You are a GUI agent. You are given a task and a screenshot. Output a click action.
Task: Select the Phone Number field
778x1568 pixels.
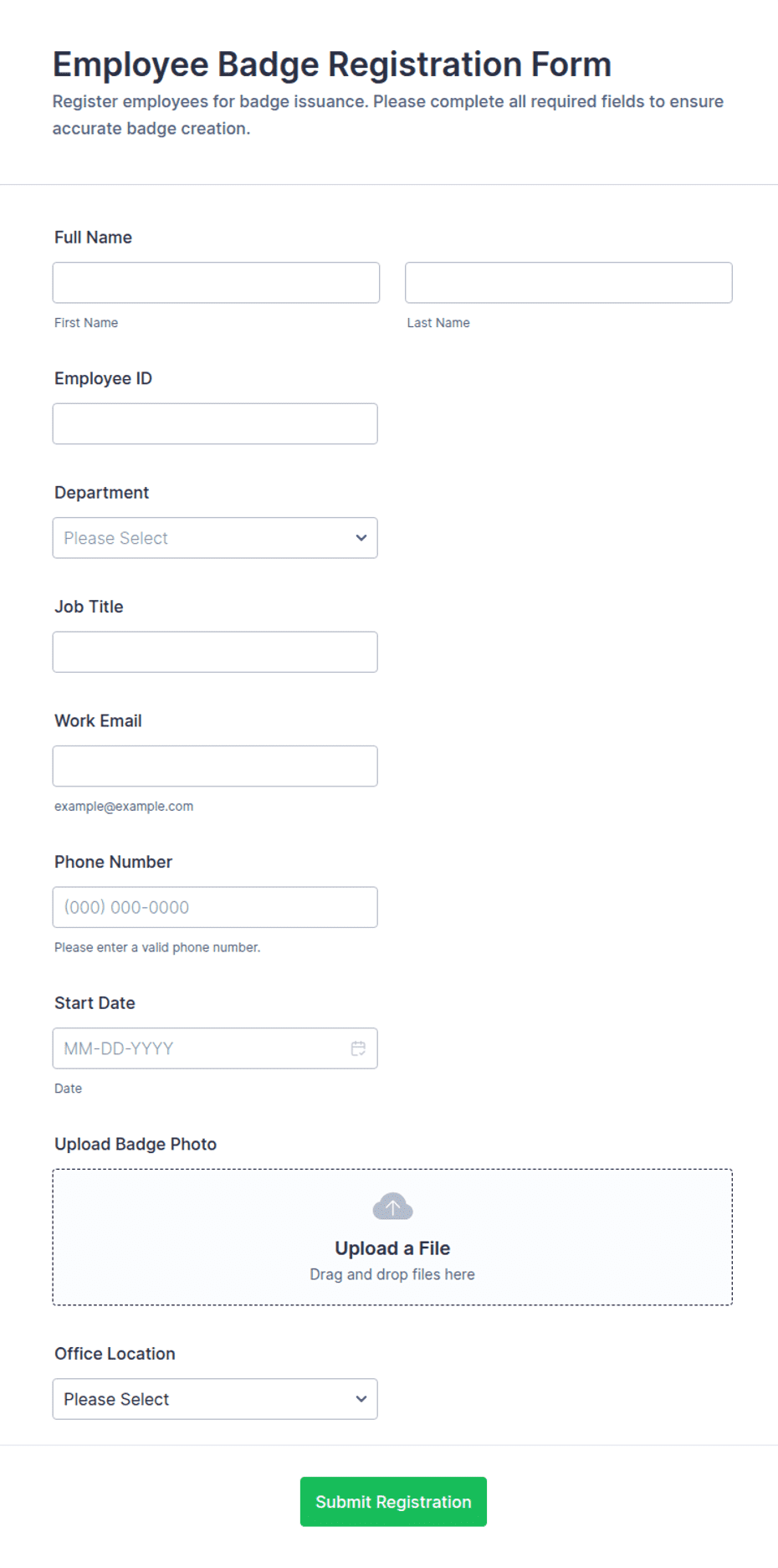click(215, 907)
